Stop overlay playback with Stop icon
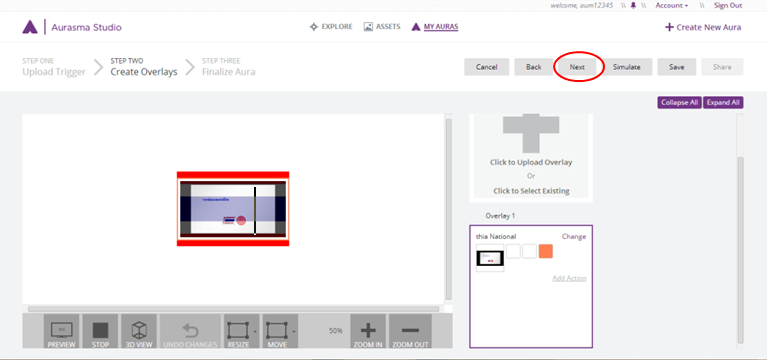The image size is (767, 360). point(100,332)
